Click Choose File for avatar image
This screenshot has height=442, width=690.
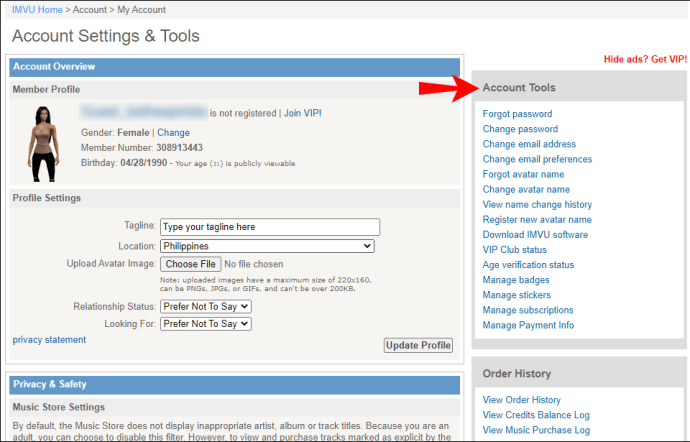click(191, 264)
